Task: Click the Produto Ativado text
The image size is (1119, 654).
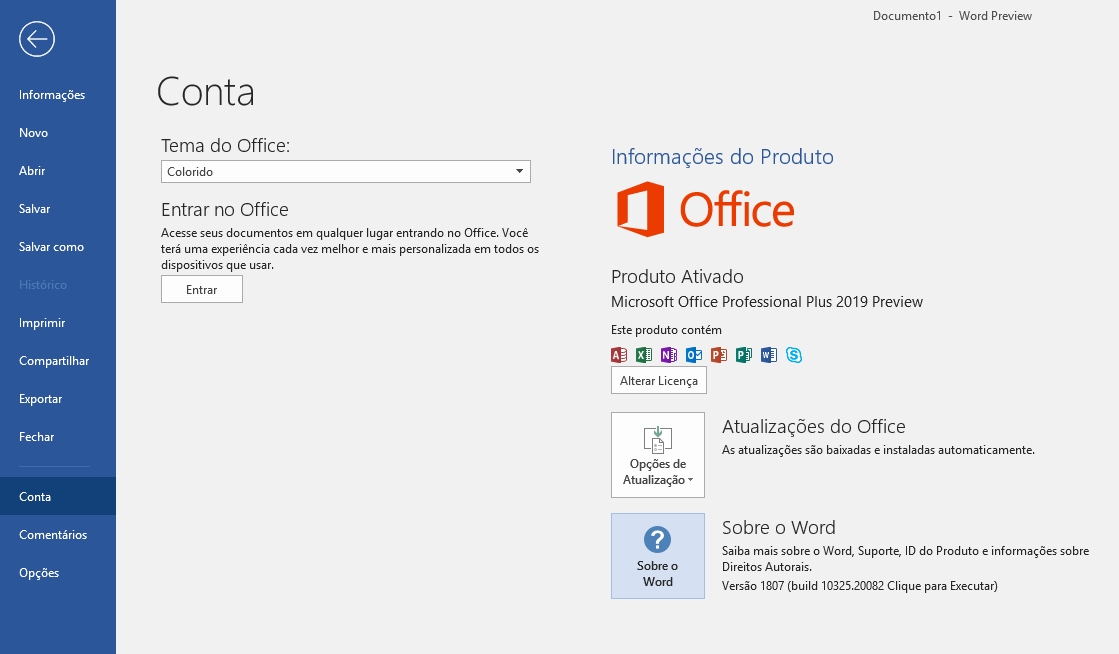Action: click(x=677, y=276)
